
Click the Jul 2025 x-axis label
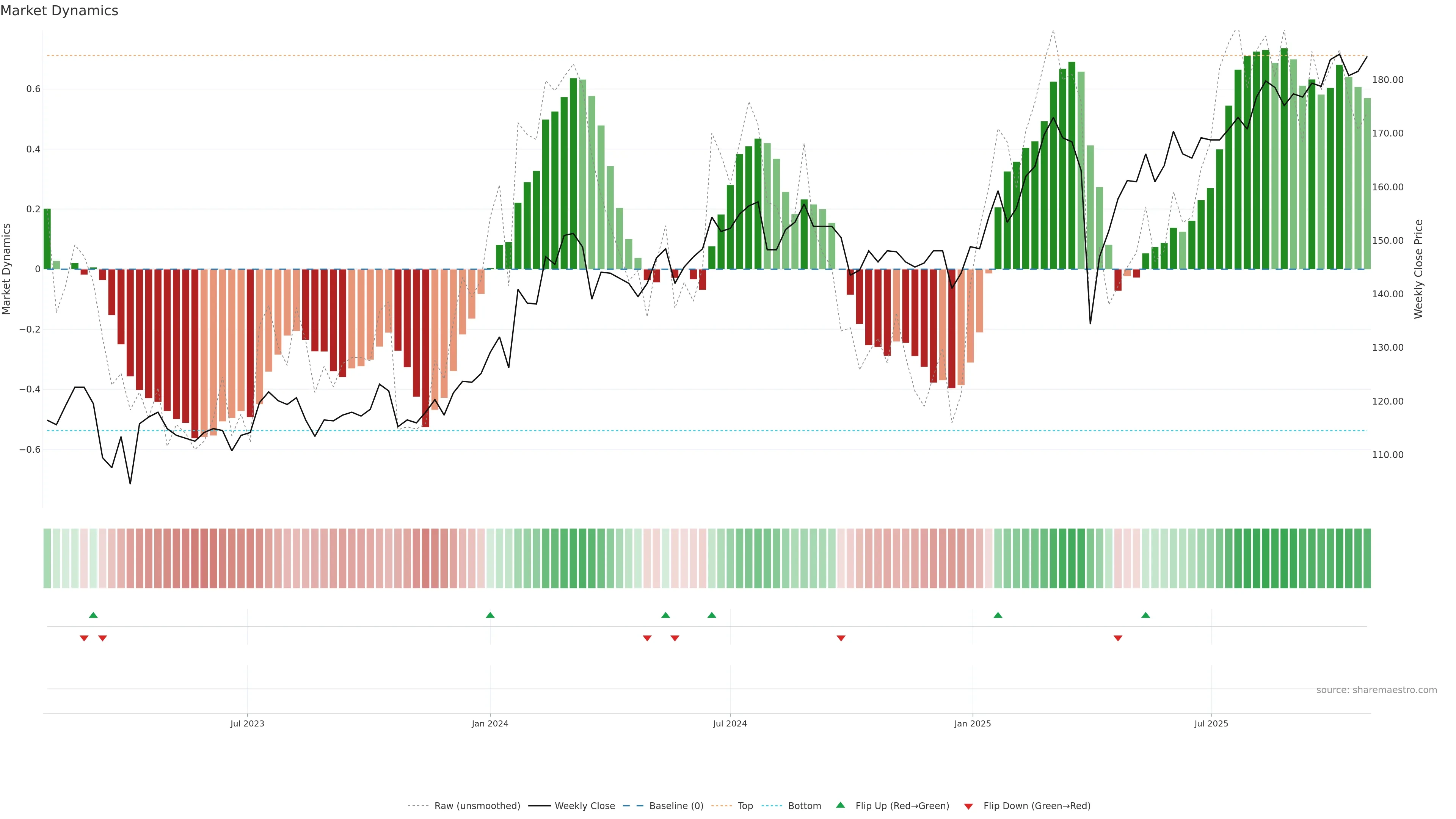click(1211, 723)
